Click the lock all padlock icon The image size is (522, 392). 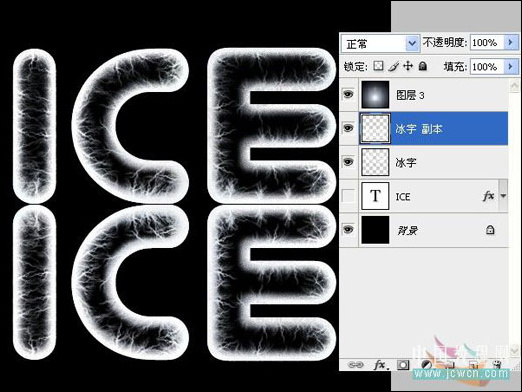pyautogui.click(x=423, y=66)
